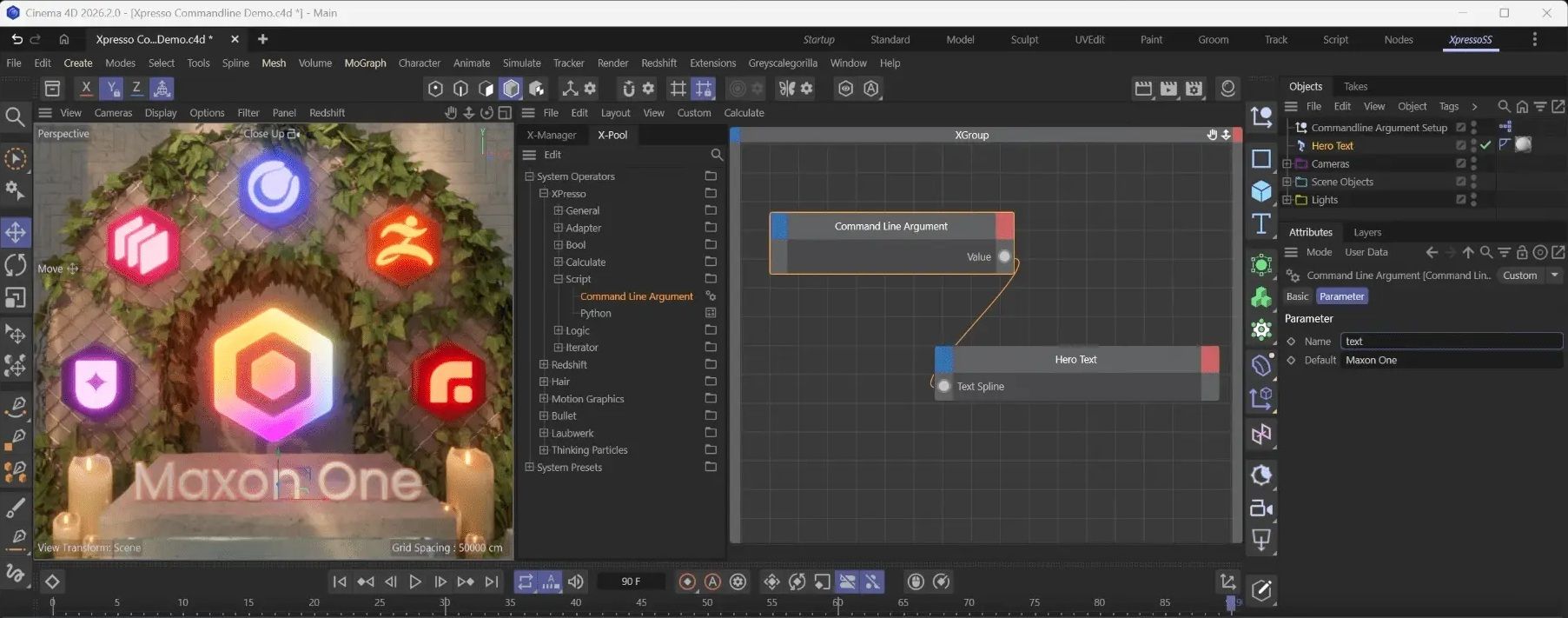Screen dimensions: 1568x618
Task: Click the Redo arrow icon
Action: [x=36, y=39]
